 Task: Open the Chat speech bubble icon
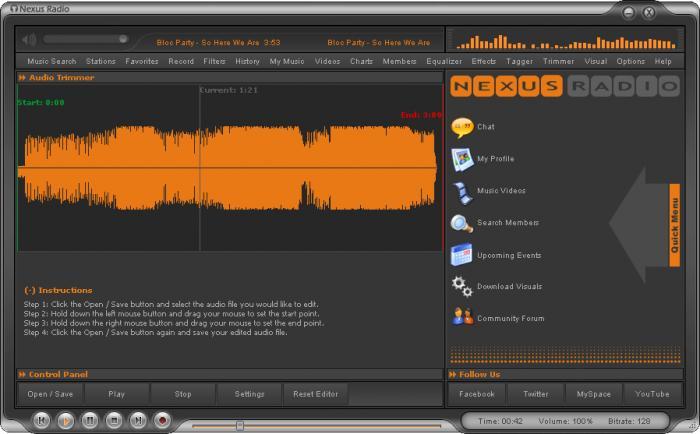click(462, 128)
